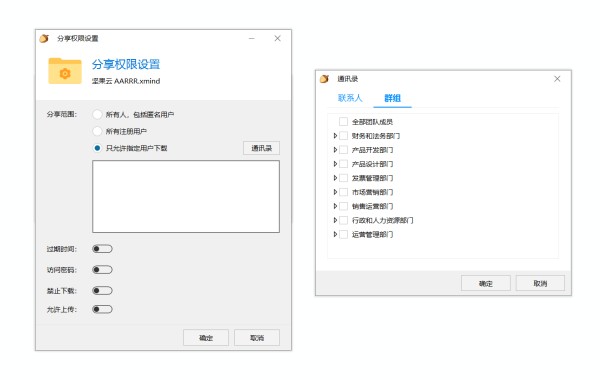The width and height of the screenshot is (600, 380).
Task: Switch to the 群组 tab
Action: click(392, 98)
